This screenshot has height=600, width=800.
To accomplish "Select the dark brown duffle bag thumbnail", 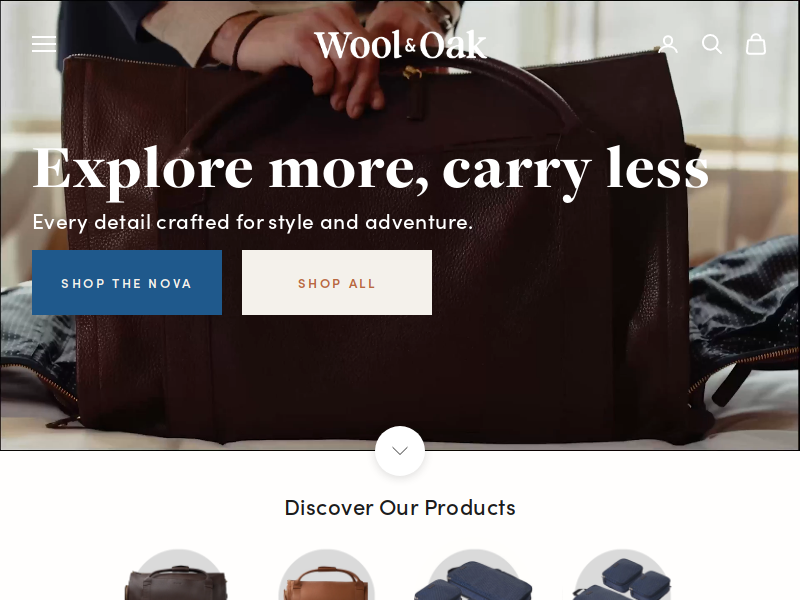I will 178,575.
